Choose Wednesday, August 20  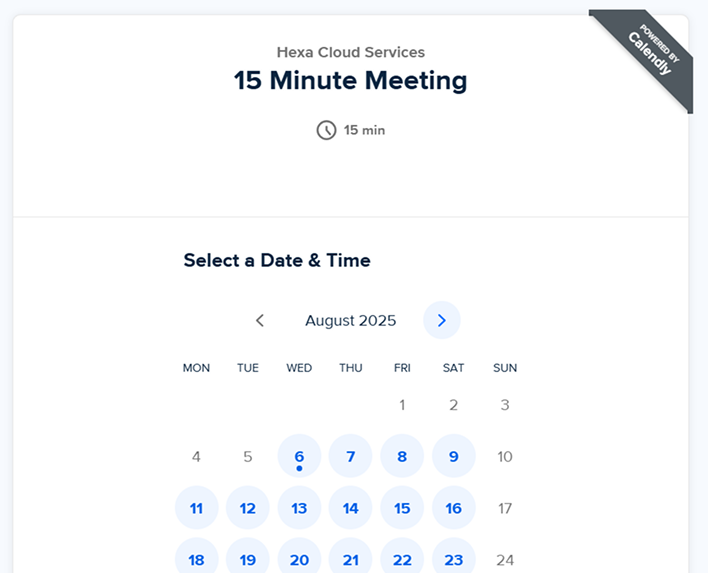coord(299,558)
